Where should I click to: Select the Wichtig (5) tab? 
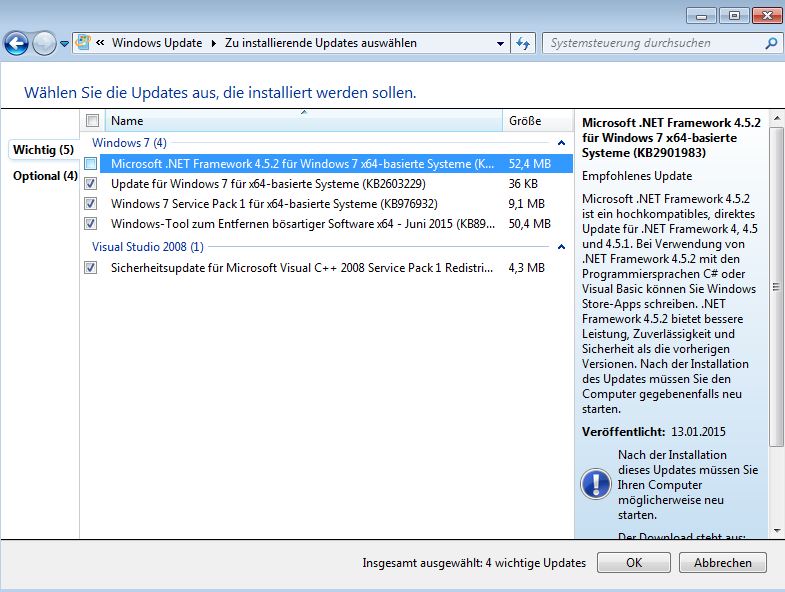click(x=44, y=150)
